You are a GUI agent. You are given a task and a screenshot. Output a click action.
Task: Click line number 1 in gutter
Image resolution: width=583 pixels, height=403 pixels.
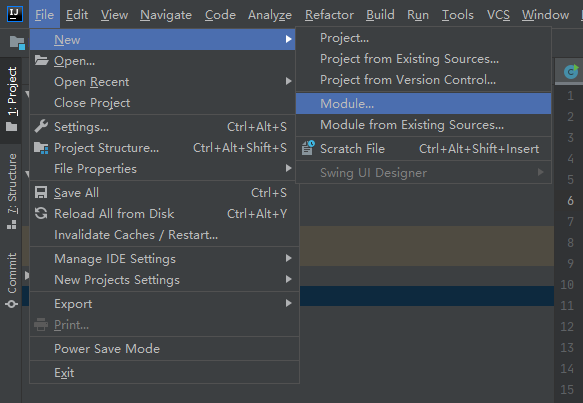[x=570, y=96]
